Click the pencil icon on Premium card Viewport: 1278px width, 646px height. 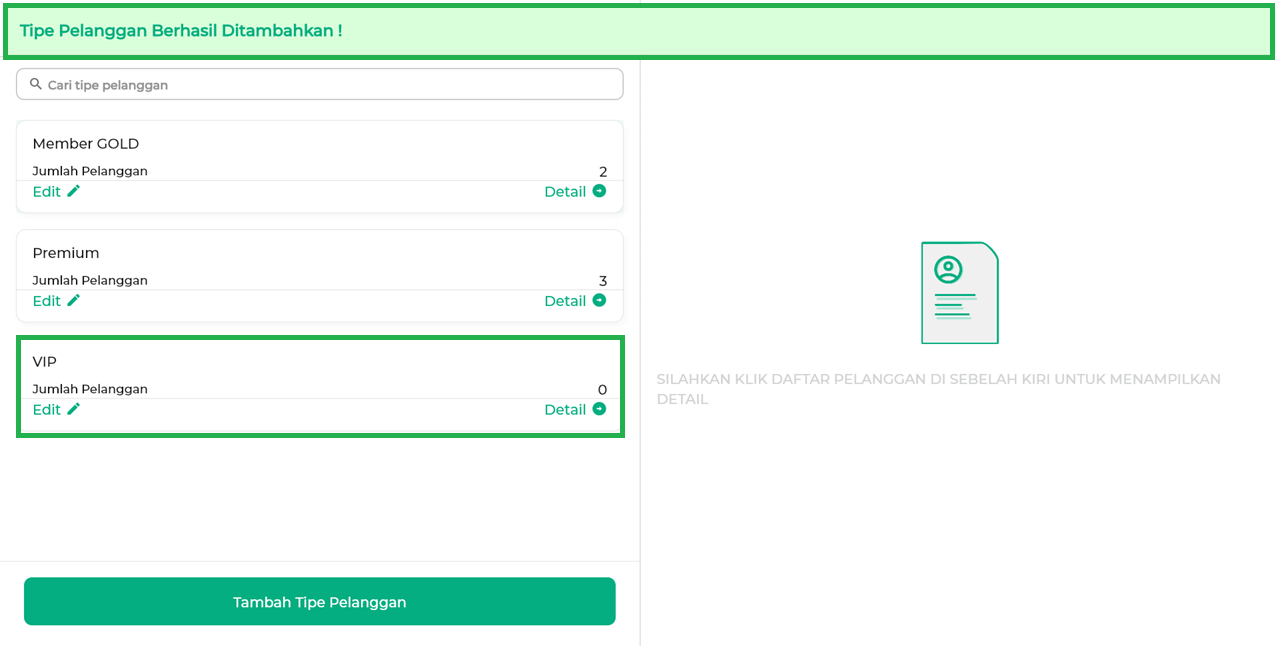tap(74, 300)
